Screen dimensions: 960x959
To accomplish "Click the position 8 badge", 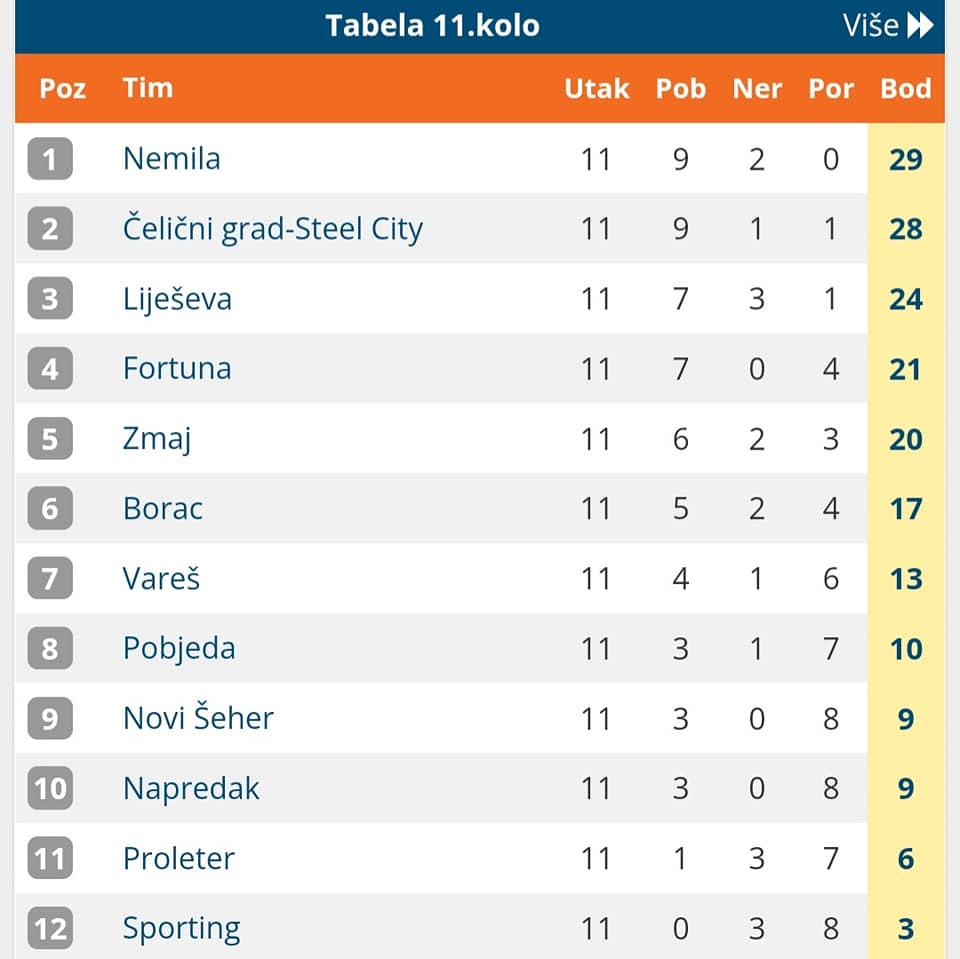I will (x=50, y=649).
